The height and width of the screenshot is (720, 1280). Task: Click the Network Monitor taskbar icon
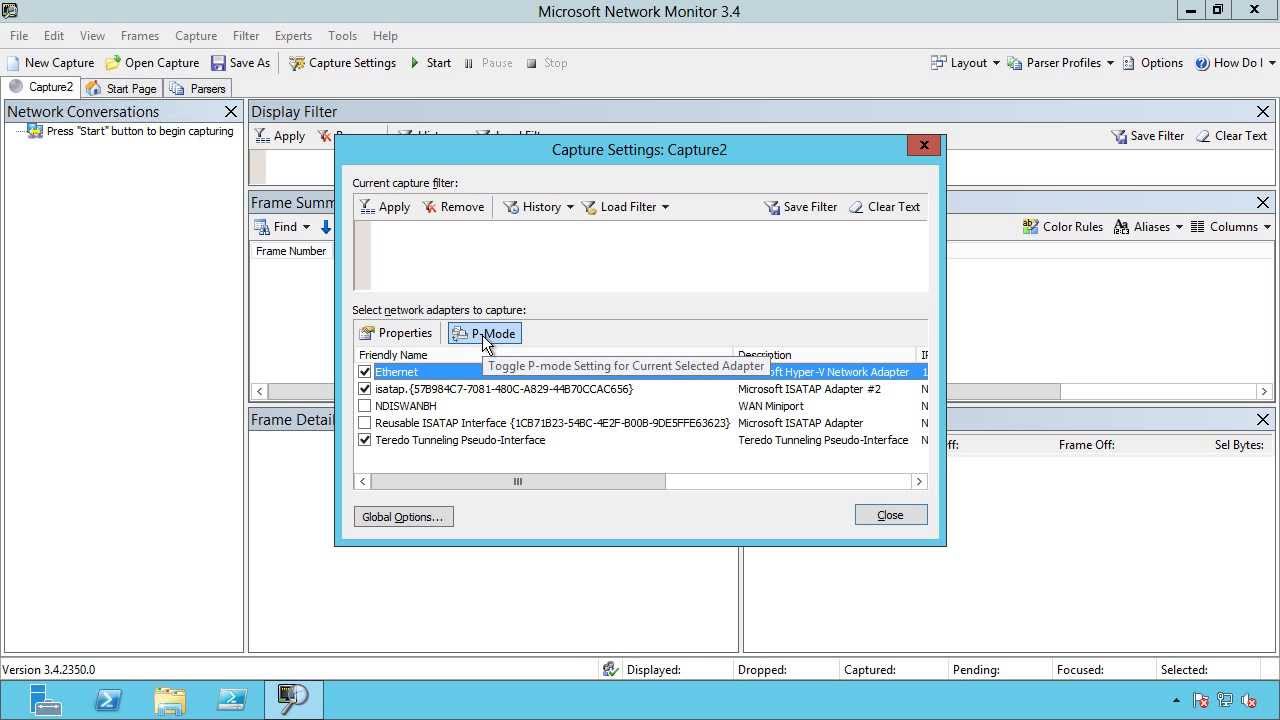(293, 700)
